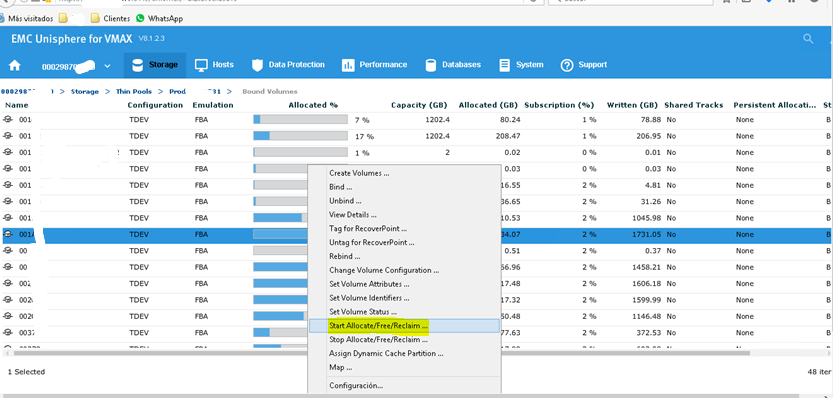Click the volume icon in the 7 % row
The width and height of the screenshot is (833, 401).
point(8,120)
